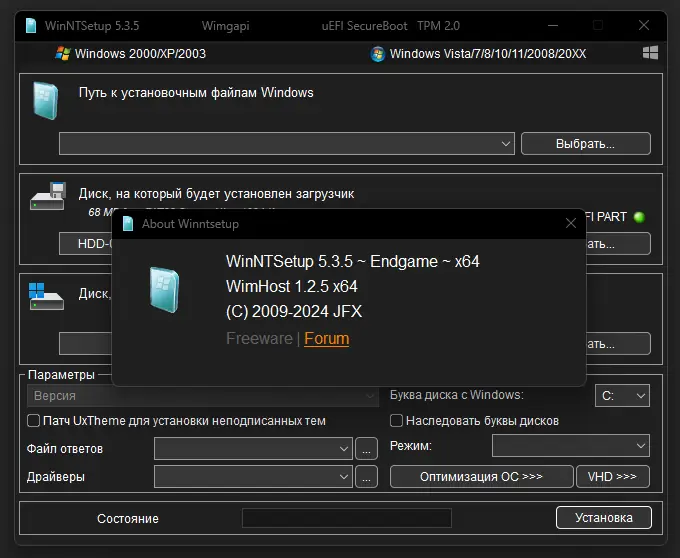Open Оптимизация ОС >>> options
Screen dimensions: 680x558
pos(481,476)
